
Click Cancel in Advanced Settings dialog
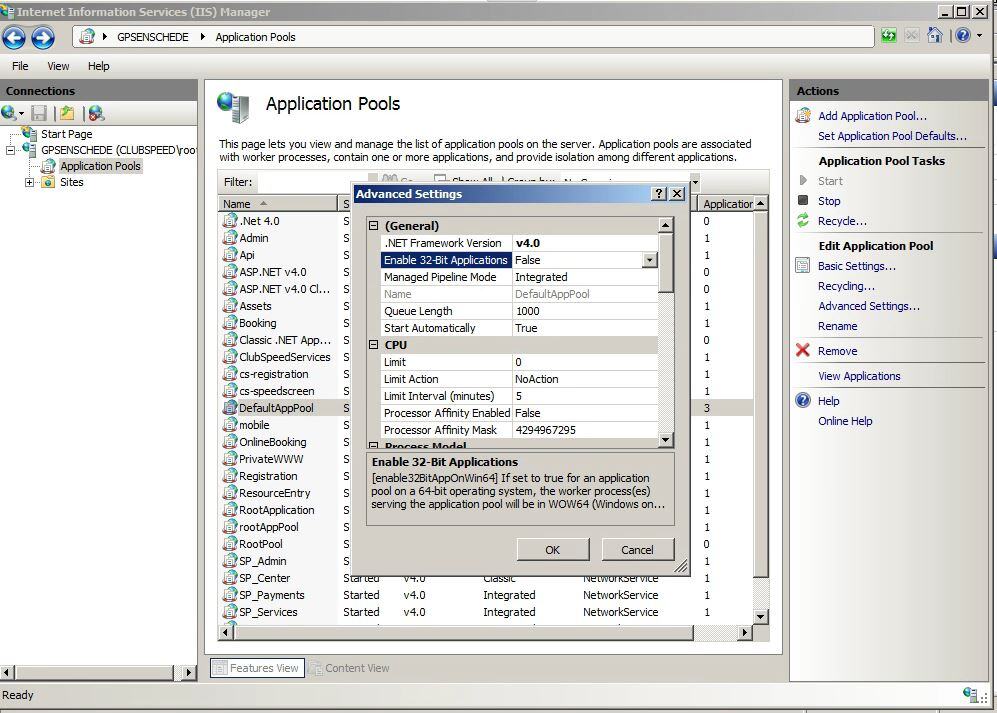[x=637, y=550]
